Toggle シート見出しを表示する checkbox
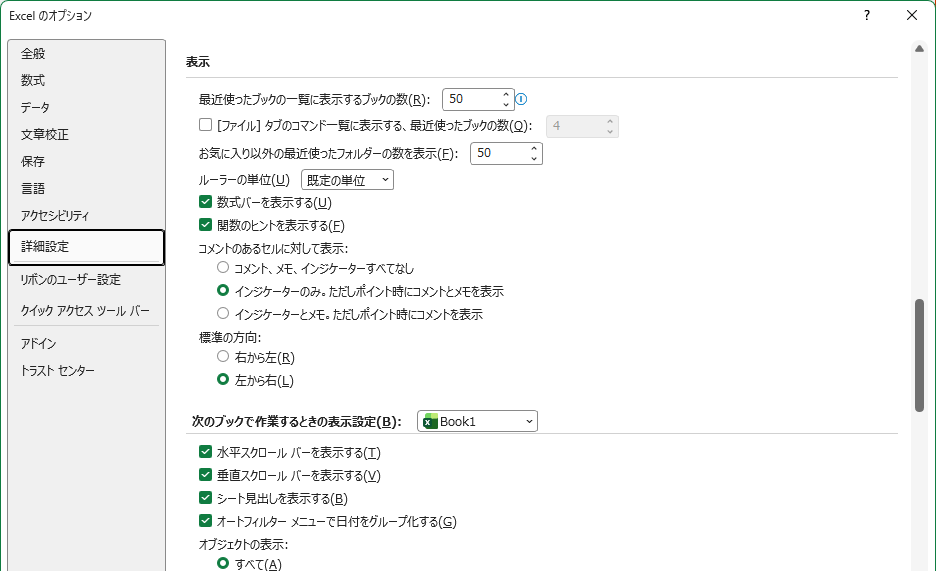This screenshot has width=936, height=571. point(205,498)
